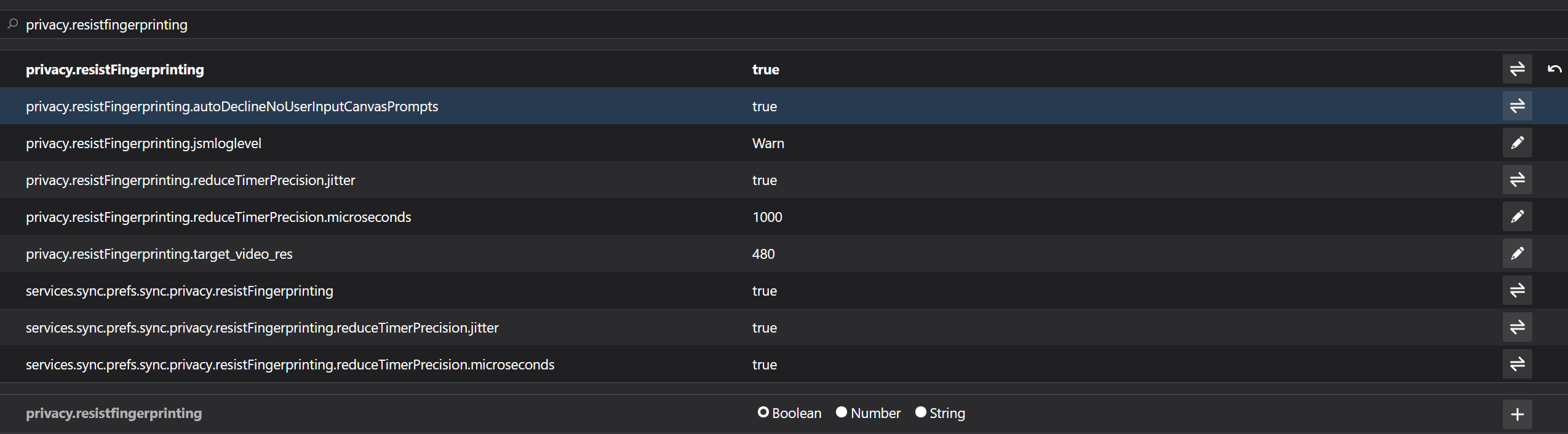The width and height of the screenshot is (1568, 434).
Task: Select the Boolean type radio button
Action: point(763,412)
